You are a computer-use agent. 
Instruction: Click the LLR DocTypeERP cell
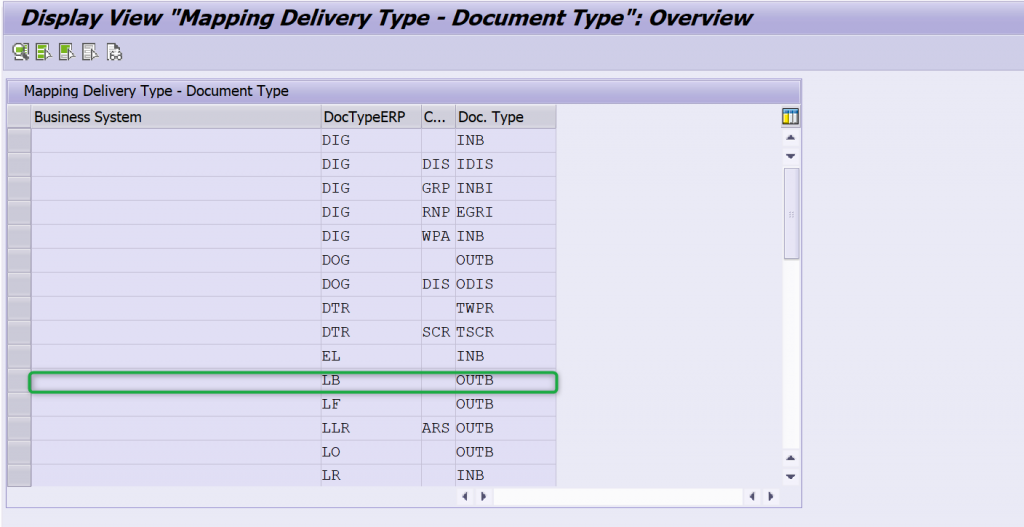pos(371,428)
